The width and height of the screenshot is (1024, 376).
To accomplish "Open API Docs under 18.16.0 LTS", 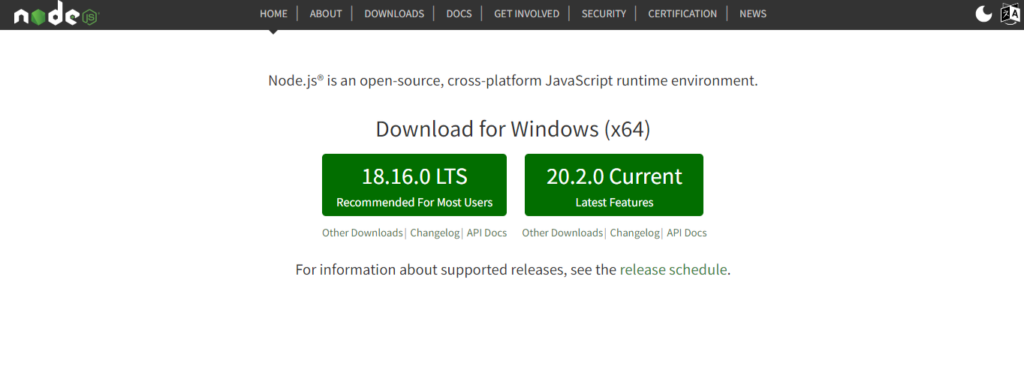I will (487, 233).
